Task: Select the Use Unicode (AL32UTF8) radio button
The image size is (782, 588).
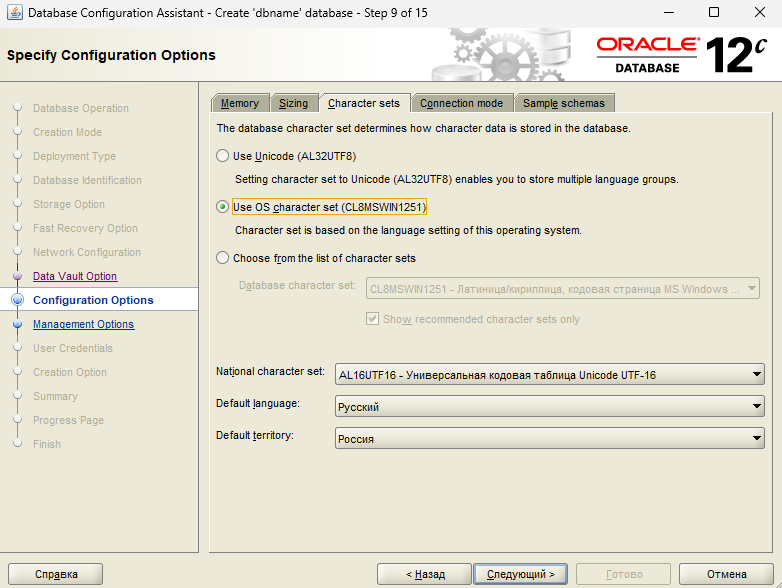Action: (x=222, y=156)
